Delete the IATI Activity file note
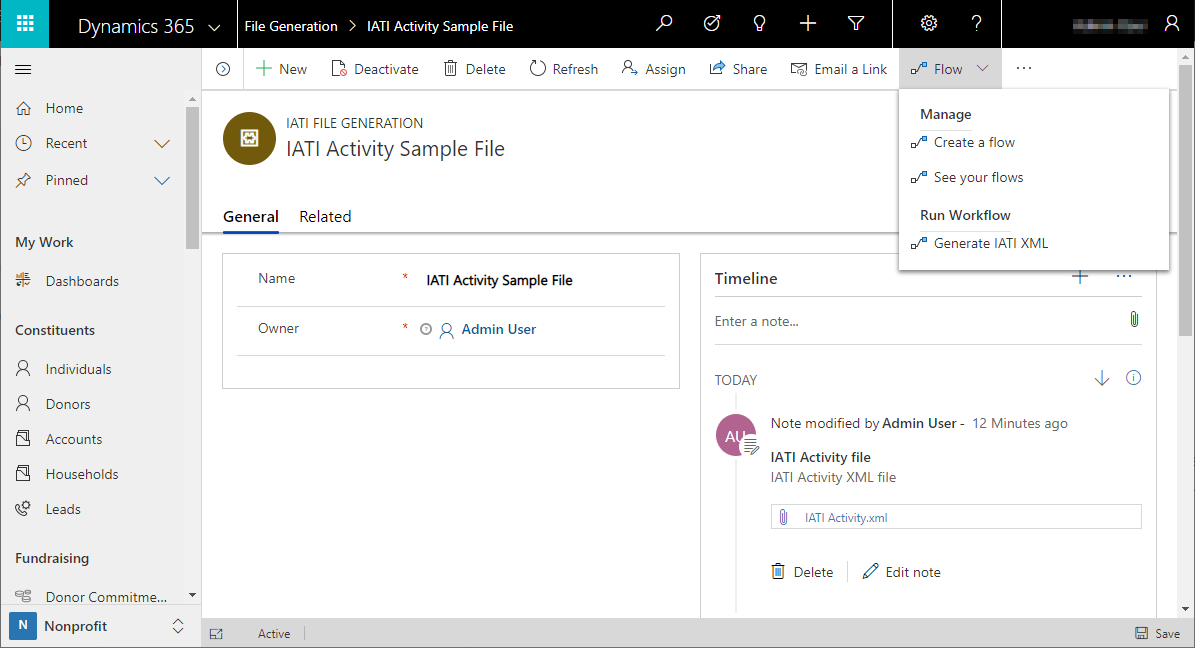The image size is (1195, 648). tap(803, 572)
